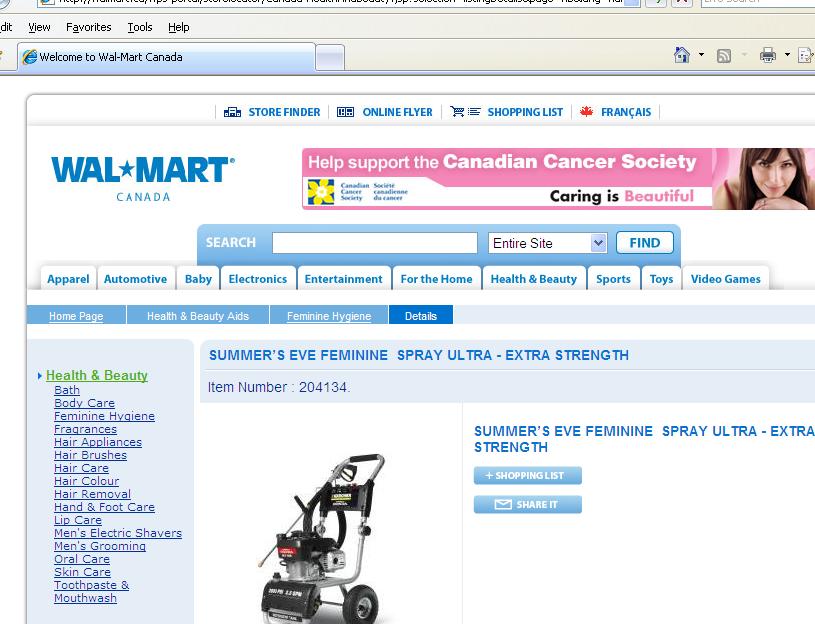Click the Online Flyer icon
815x624 pixels.
346,112
